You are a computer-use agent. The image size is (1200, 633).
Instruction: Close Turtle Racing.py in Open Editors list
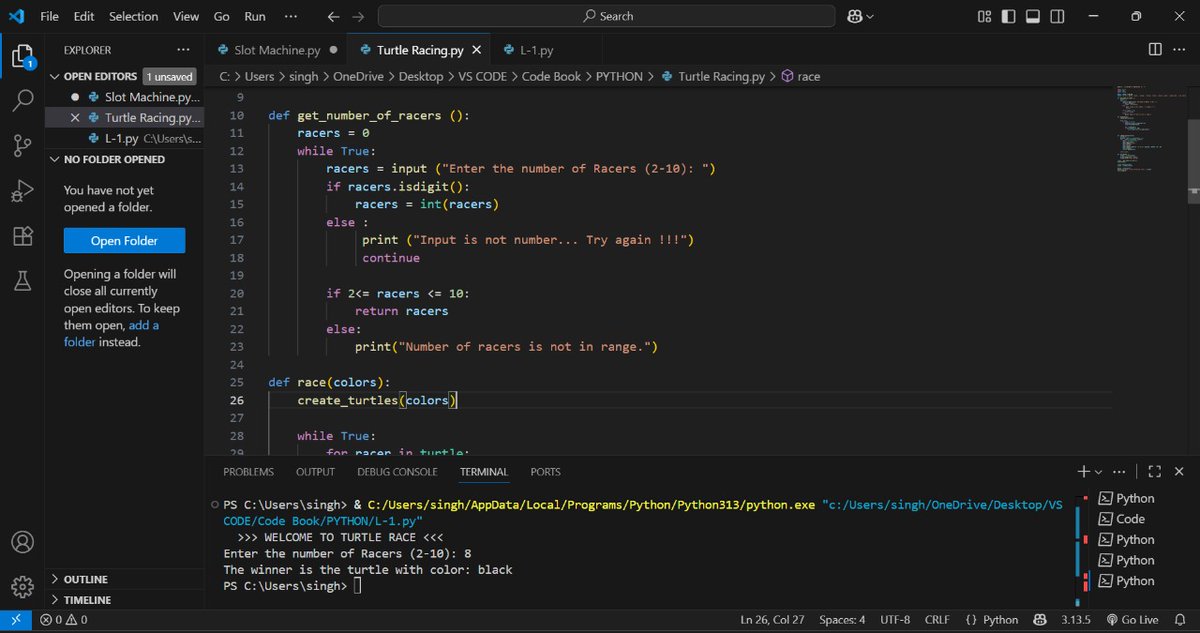(75, 118)
